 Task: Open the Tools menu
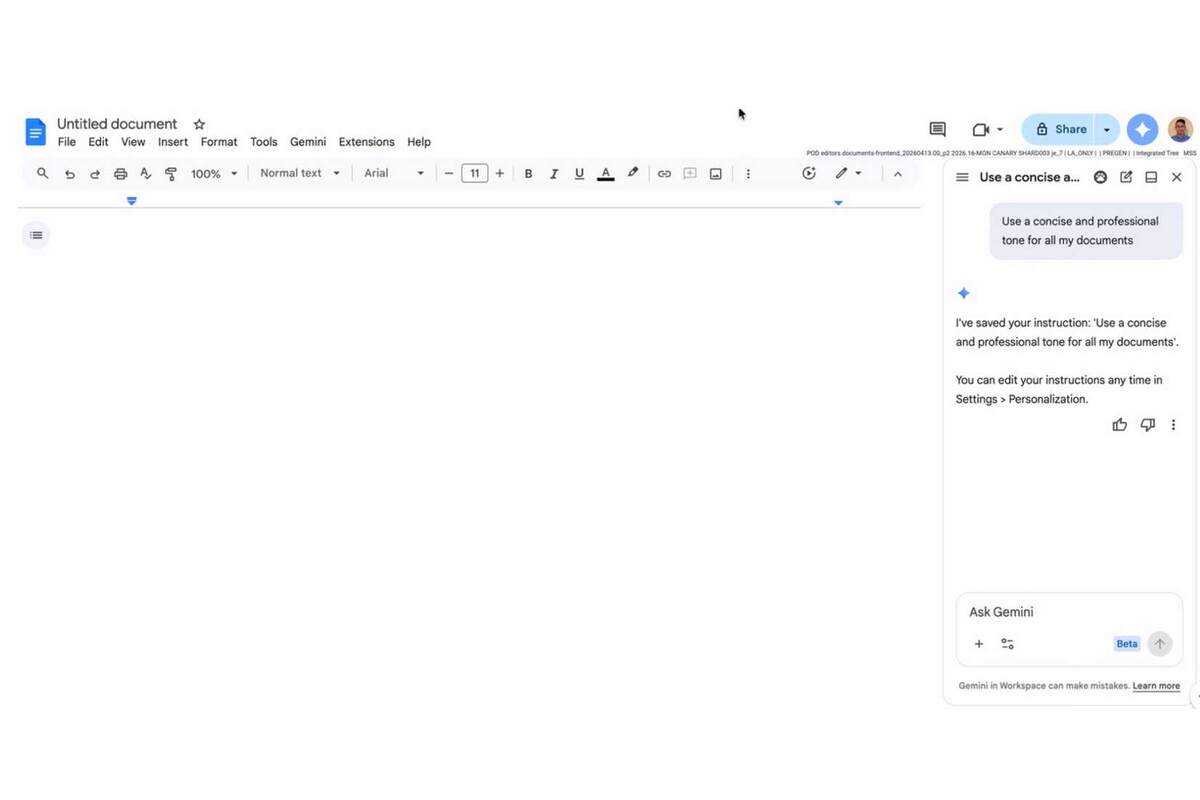coord(264,142)
